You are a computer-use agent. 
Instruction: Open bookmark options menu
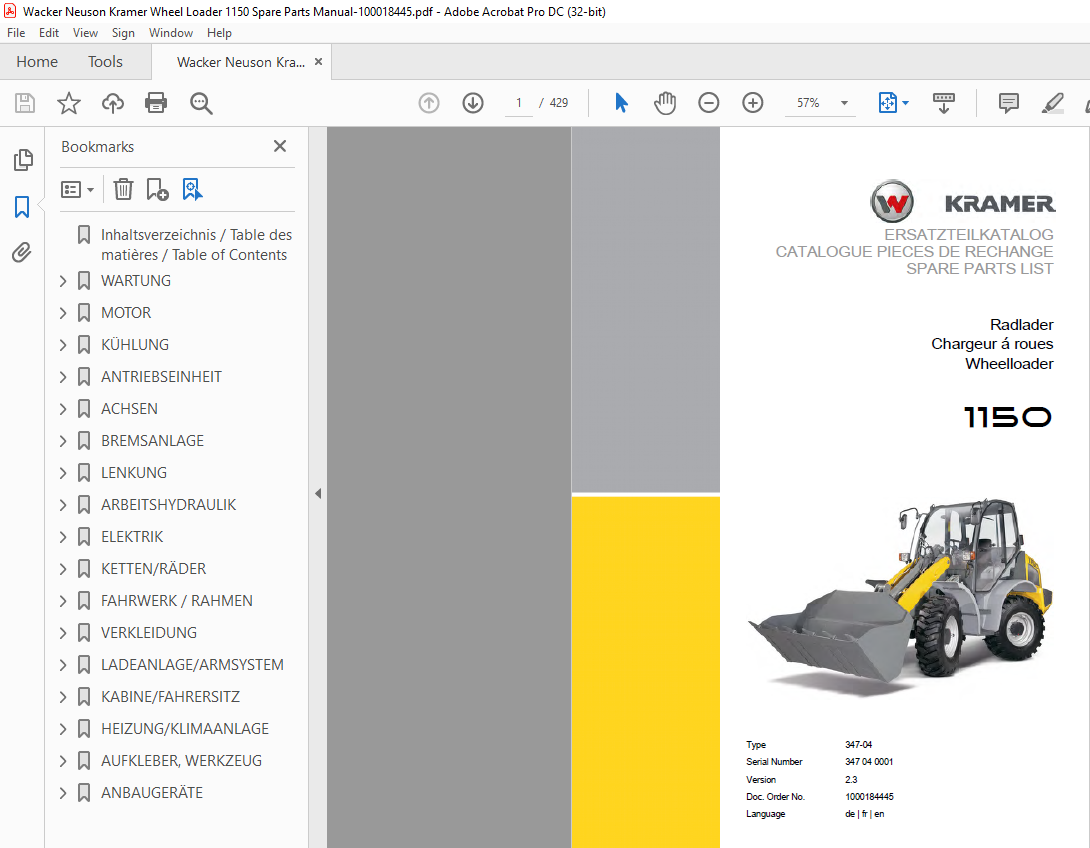coord(77,190)
